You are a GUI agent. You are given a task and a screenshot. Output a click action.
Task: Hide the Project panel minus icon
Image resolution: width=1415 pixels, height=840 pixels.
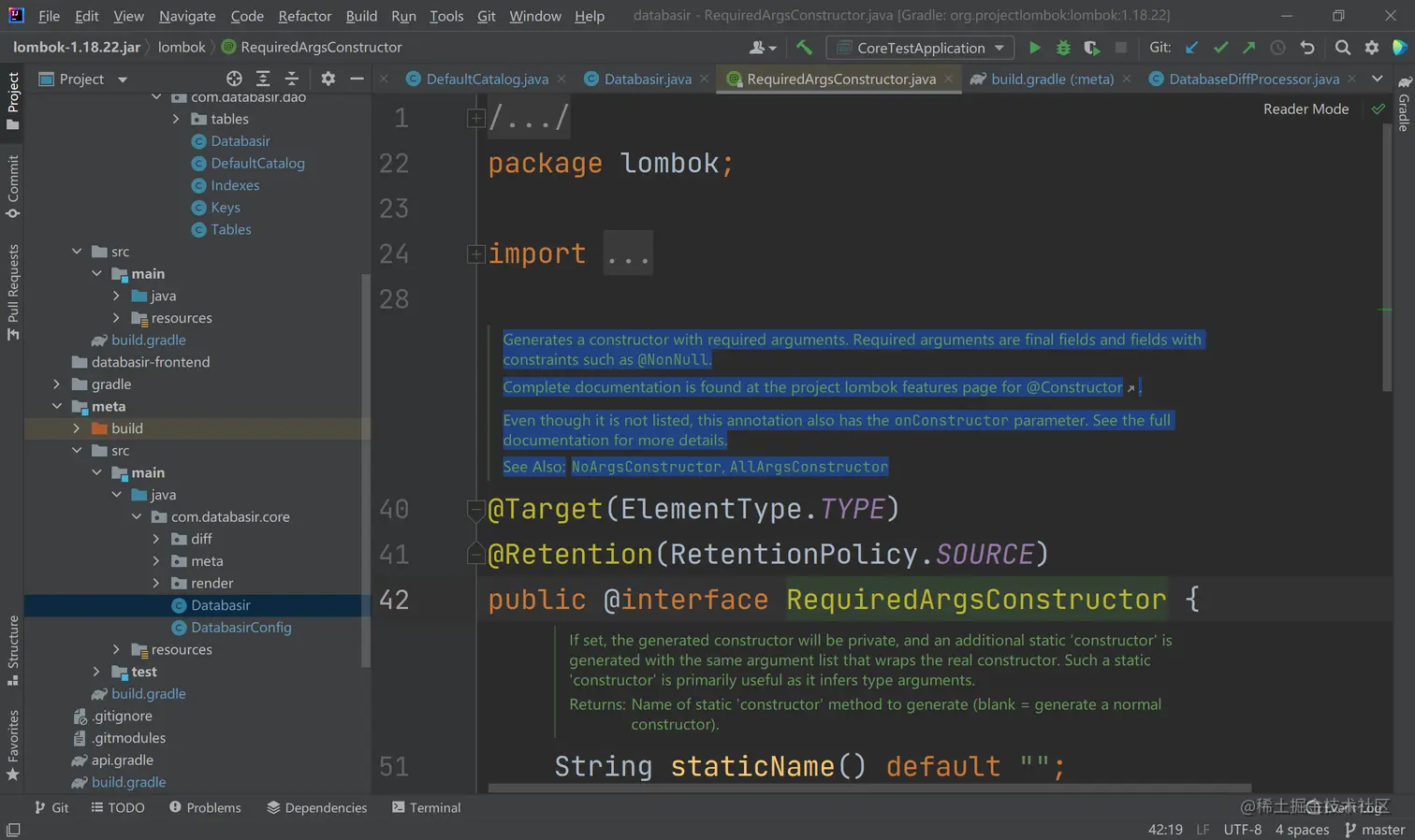pyautogui.click(x=357, y=79)
